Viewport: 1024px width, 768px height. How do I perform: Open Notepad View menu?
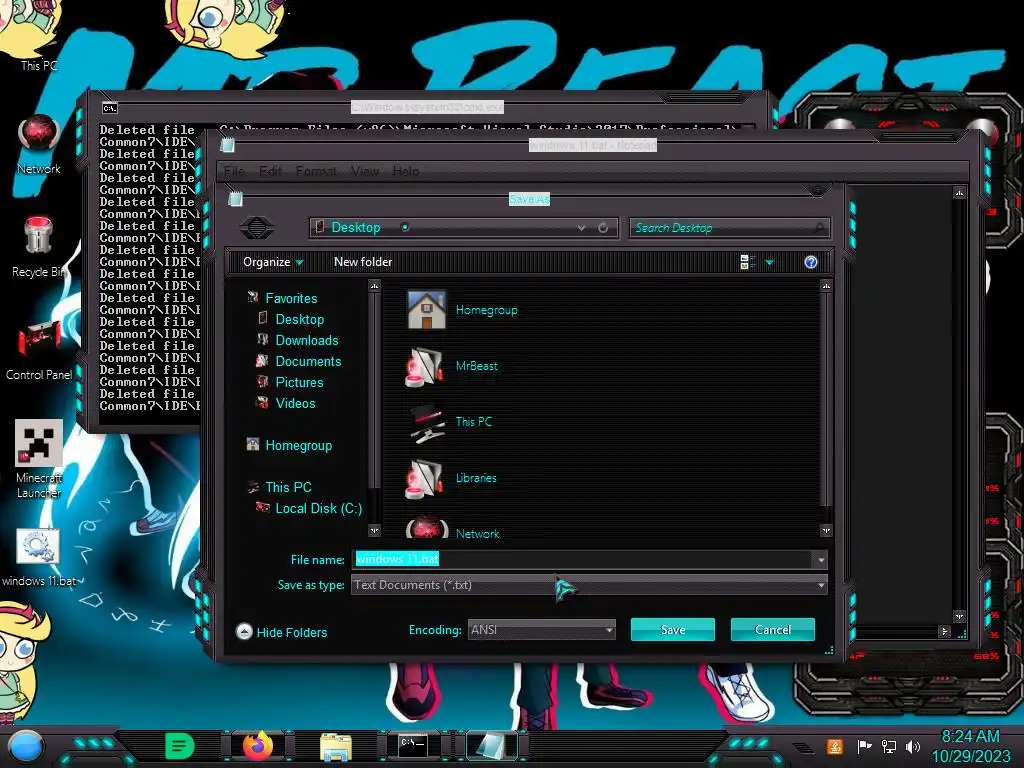point(364,172)
